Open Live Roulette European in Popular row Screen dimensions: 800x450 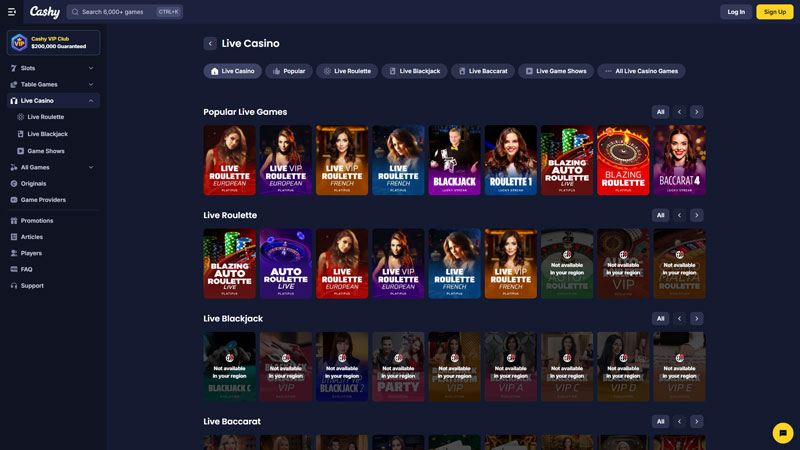tap(230, 160)
